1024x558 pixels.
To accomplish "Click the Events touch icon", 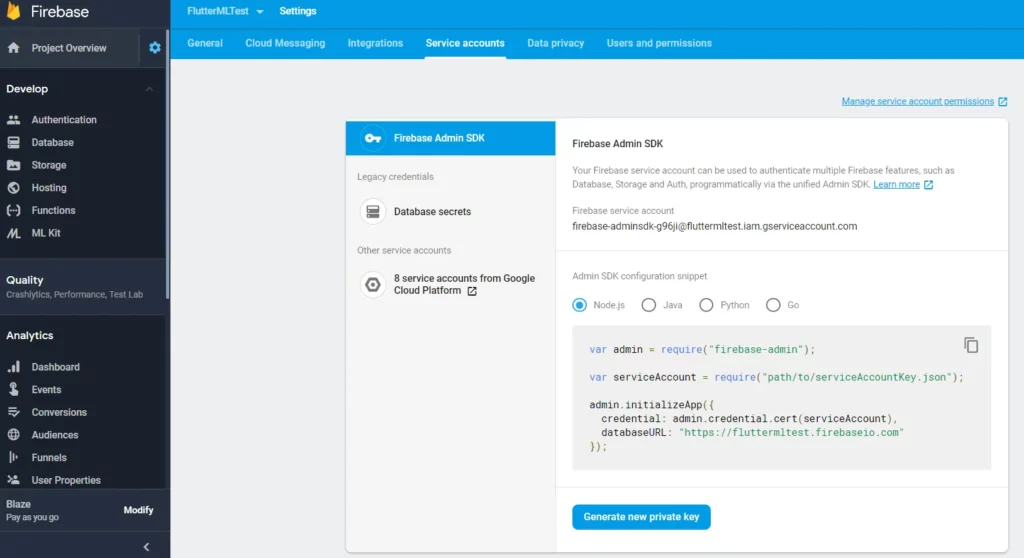I will coord(14,389).
